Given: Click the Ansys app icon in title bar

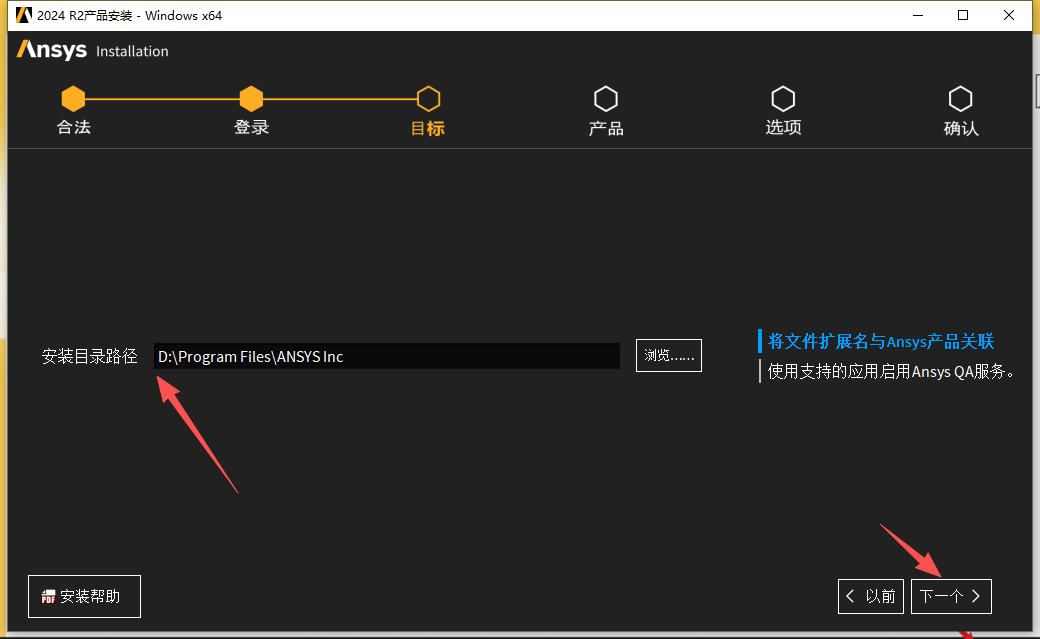Looking at the screenshot, I should tap(23, 15).
